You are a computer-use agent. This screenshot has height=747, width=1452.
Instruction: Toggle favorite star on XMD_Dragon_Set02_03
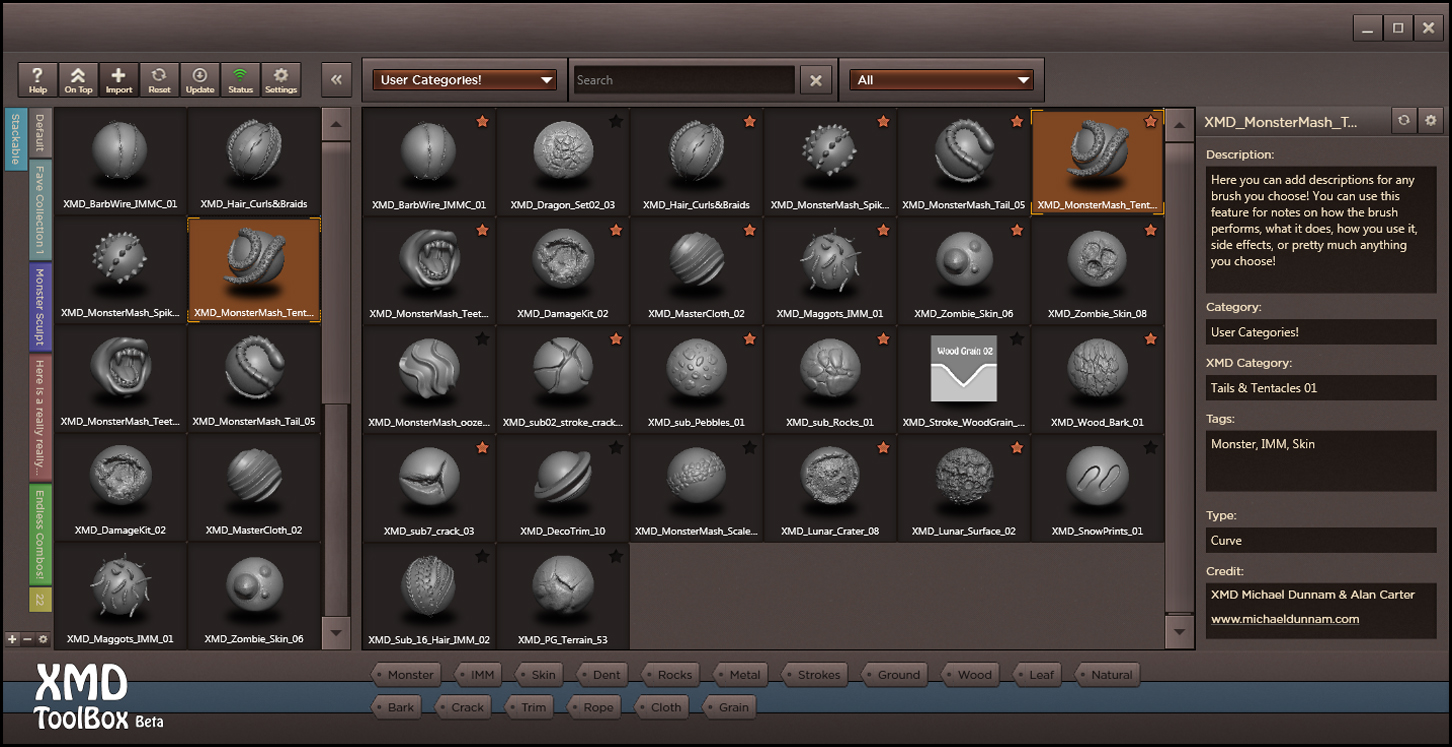[x=616, y=122]
